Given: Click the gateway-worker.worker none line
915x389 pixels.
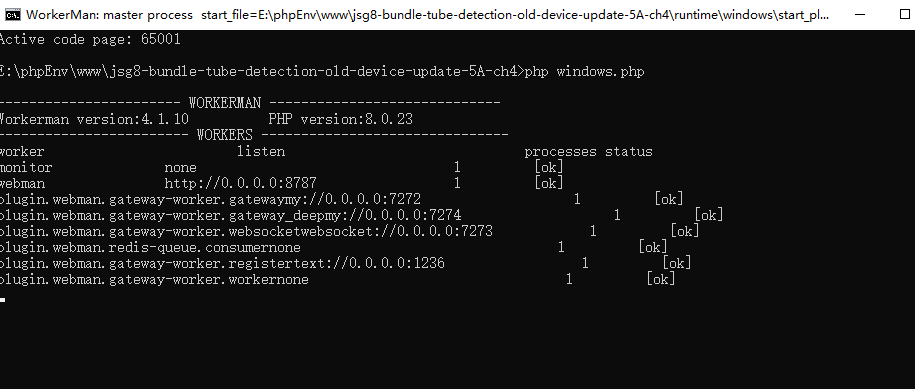Looking at the screenshot, I should [337, 280].
